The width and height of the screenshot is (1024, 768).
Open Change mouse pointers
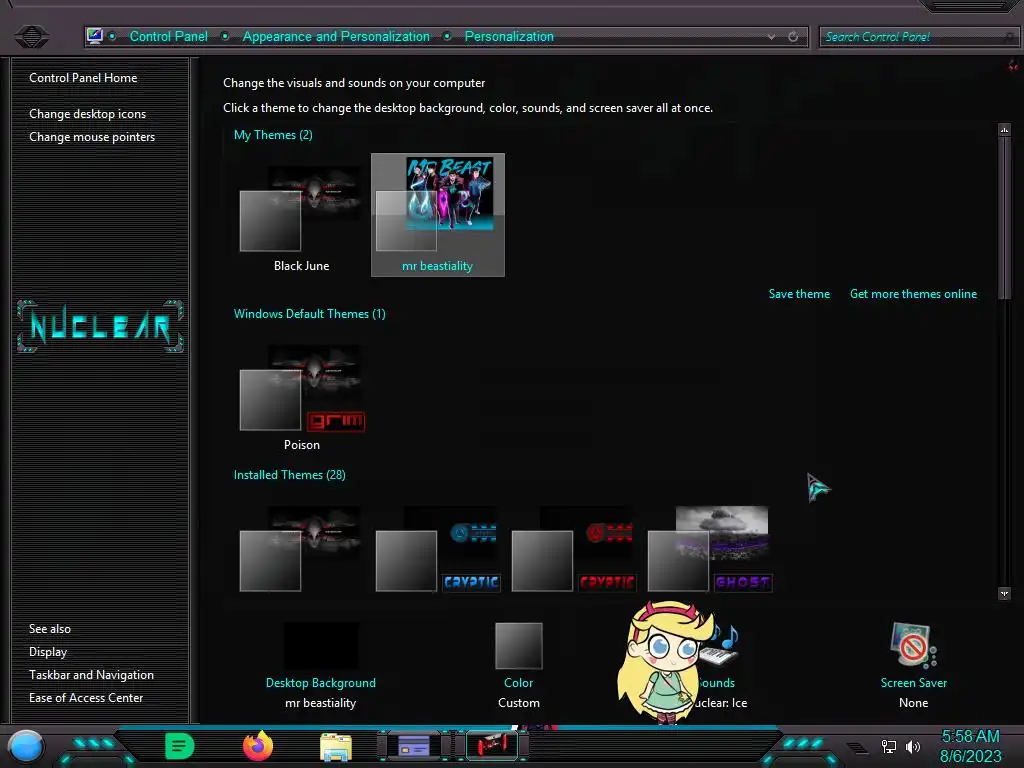tap(92, 136)
